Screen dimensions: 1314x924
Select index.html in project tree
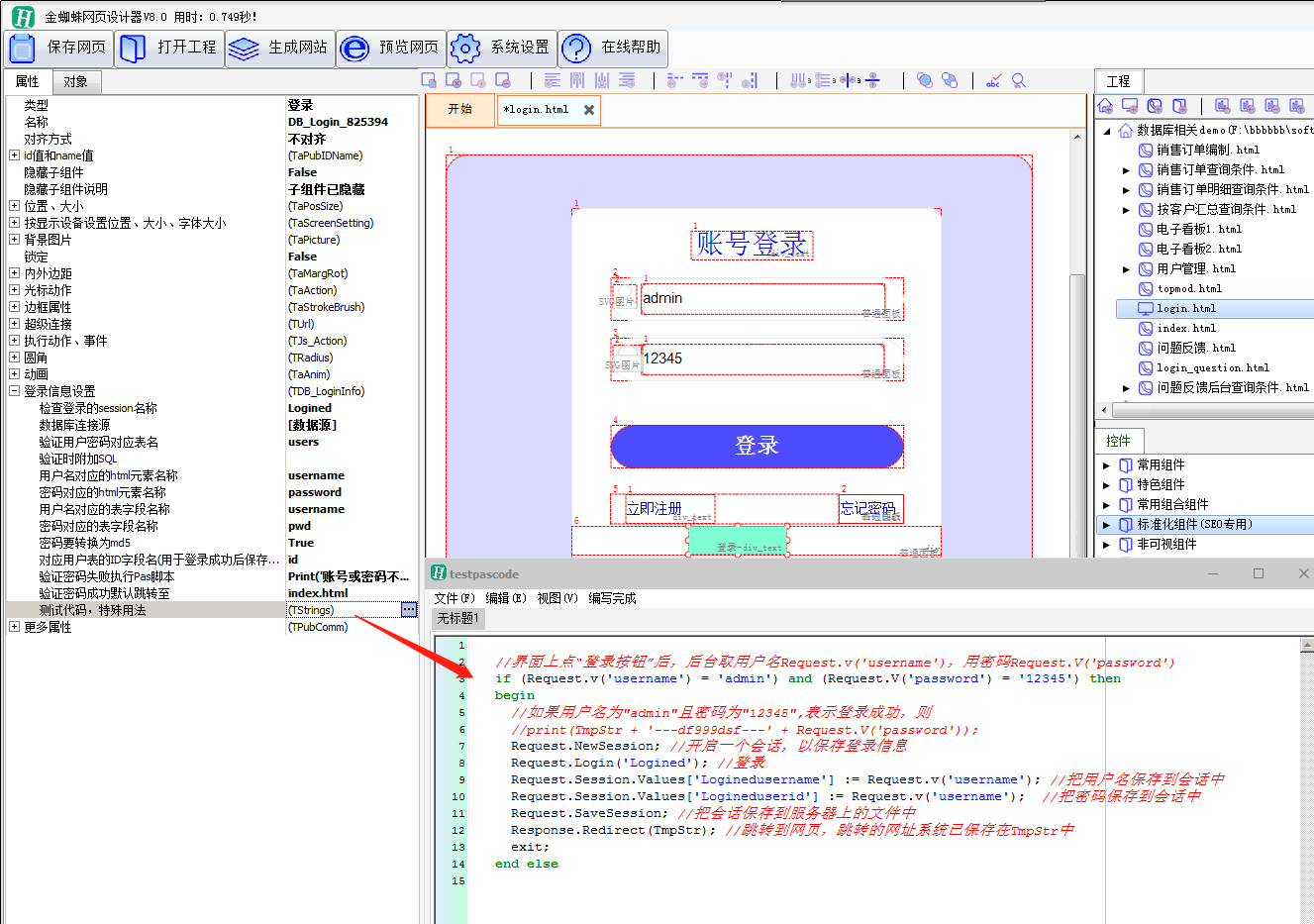click(1186, 329)
